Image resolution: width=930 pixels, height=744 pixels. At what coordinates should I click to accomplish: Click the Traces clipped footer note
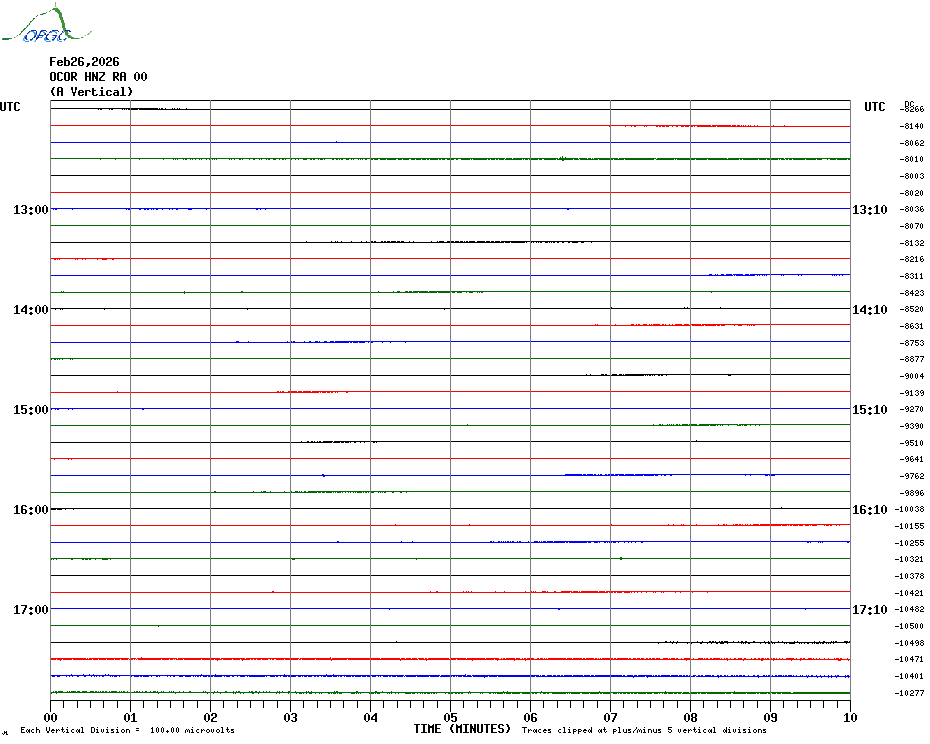point(644,730)
